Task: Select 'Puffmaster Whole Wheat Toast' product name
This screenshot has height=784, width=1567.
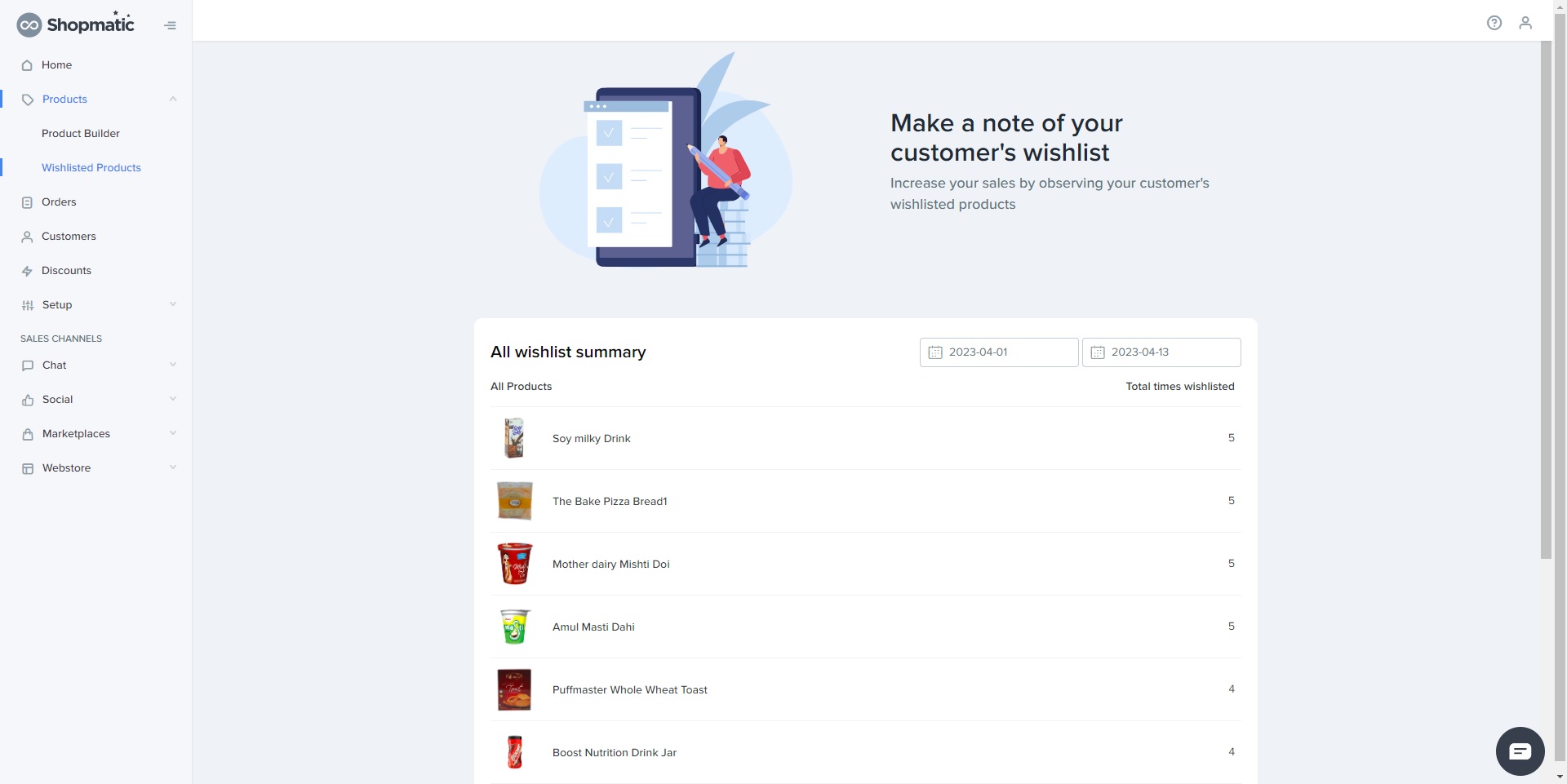Action: (630, 690)
